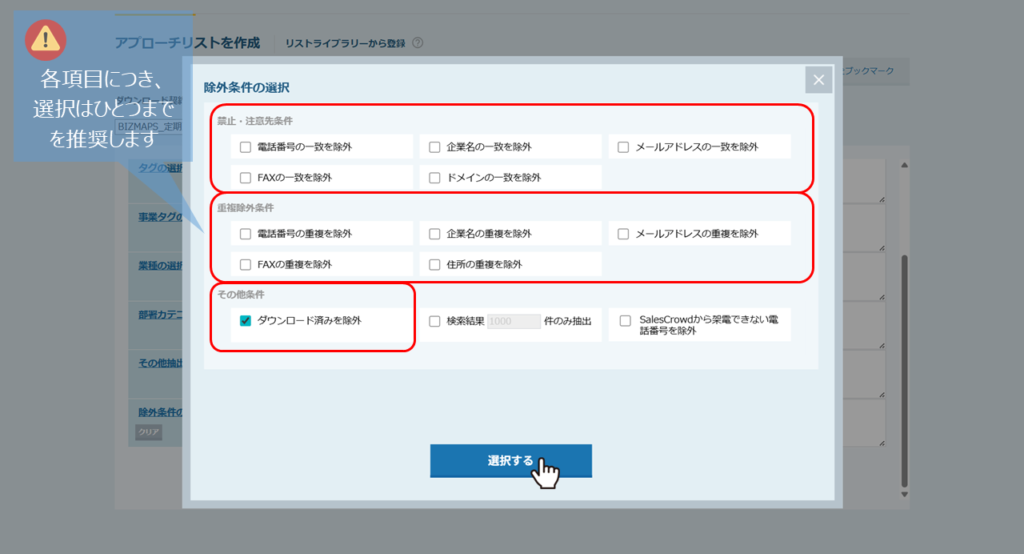Viewport: 1024px width, 554px height.
Task: Tick 住所の重複を除外 checkbox
Action: 435,265
